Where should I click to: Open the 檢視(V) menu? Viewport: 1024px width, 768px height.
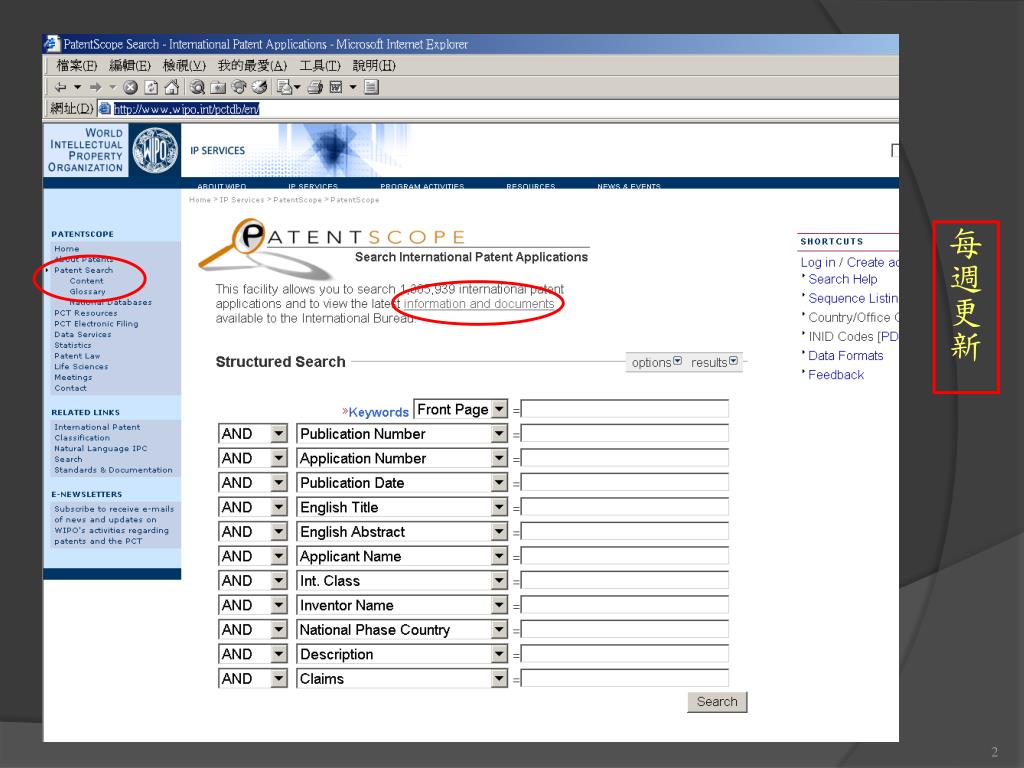[x=184, y=65]
